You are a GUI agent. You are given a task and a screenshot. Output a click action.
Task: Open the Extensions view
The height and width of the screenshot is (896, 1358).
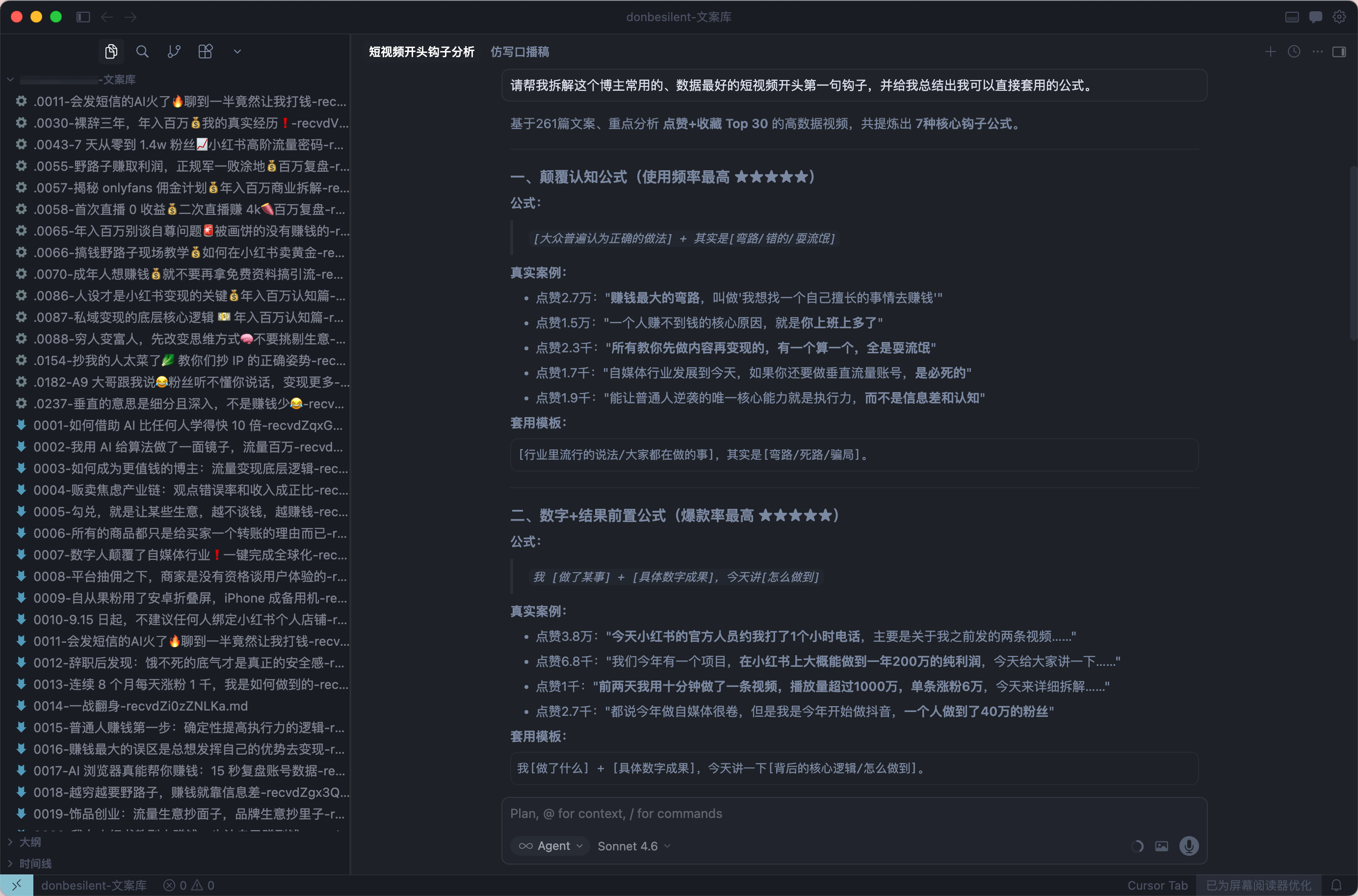point(206,52)
